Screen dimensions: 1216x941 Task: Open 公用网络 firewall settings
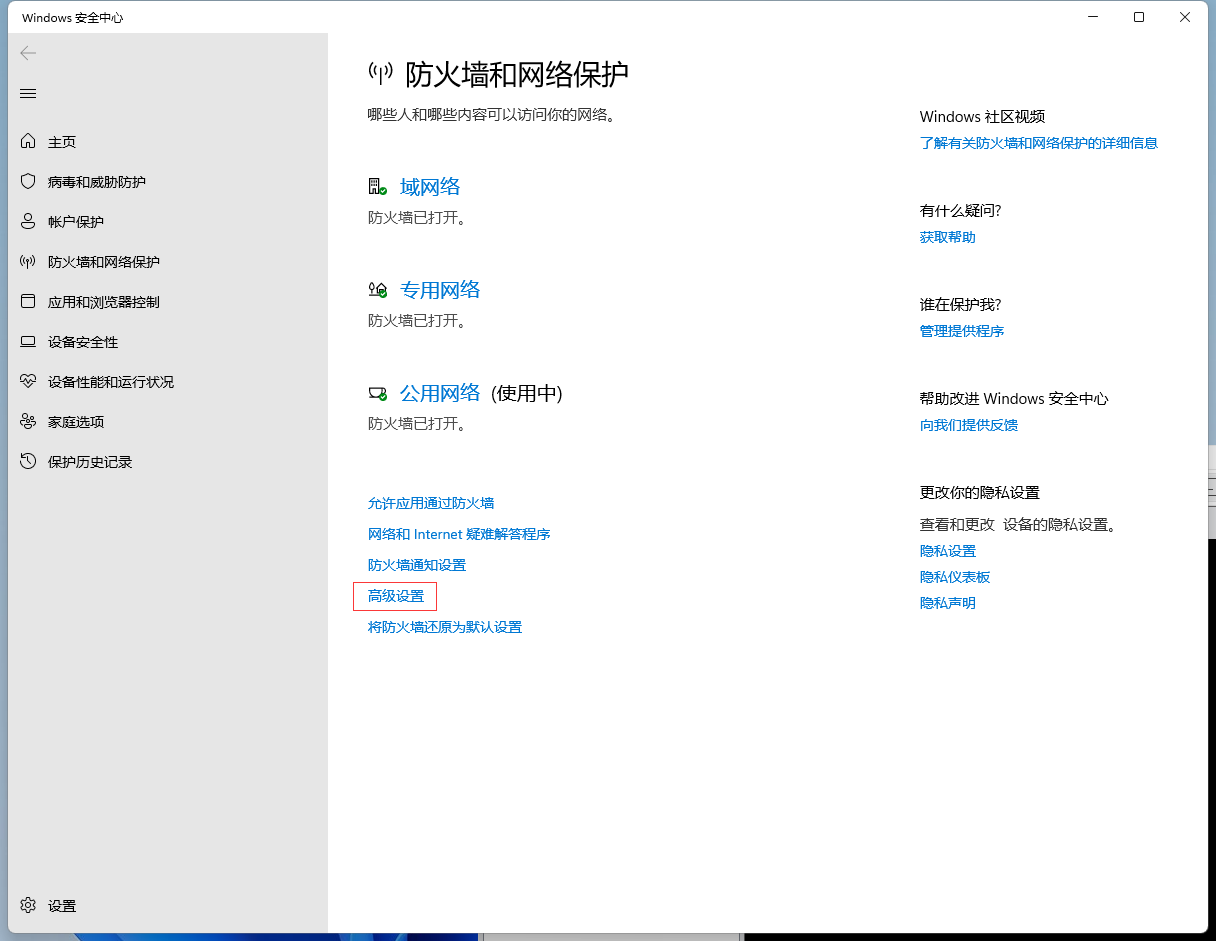click(440, 393)
